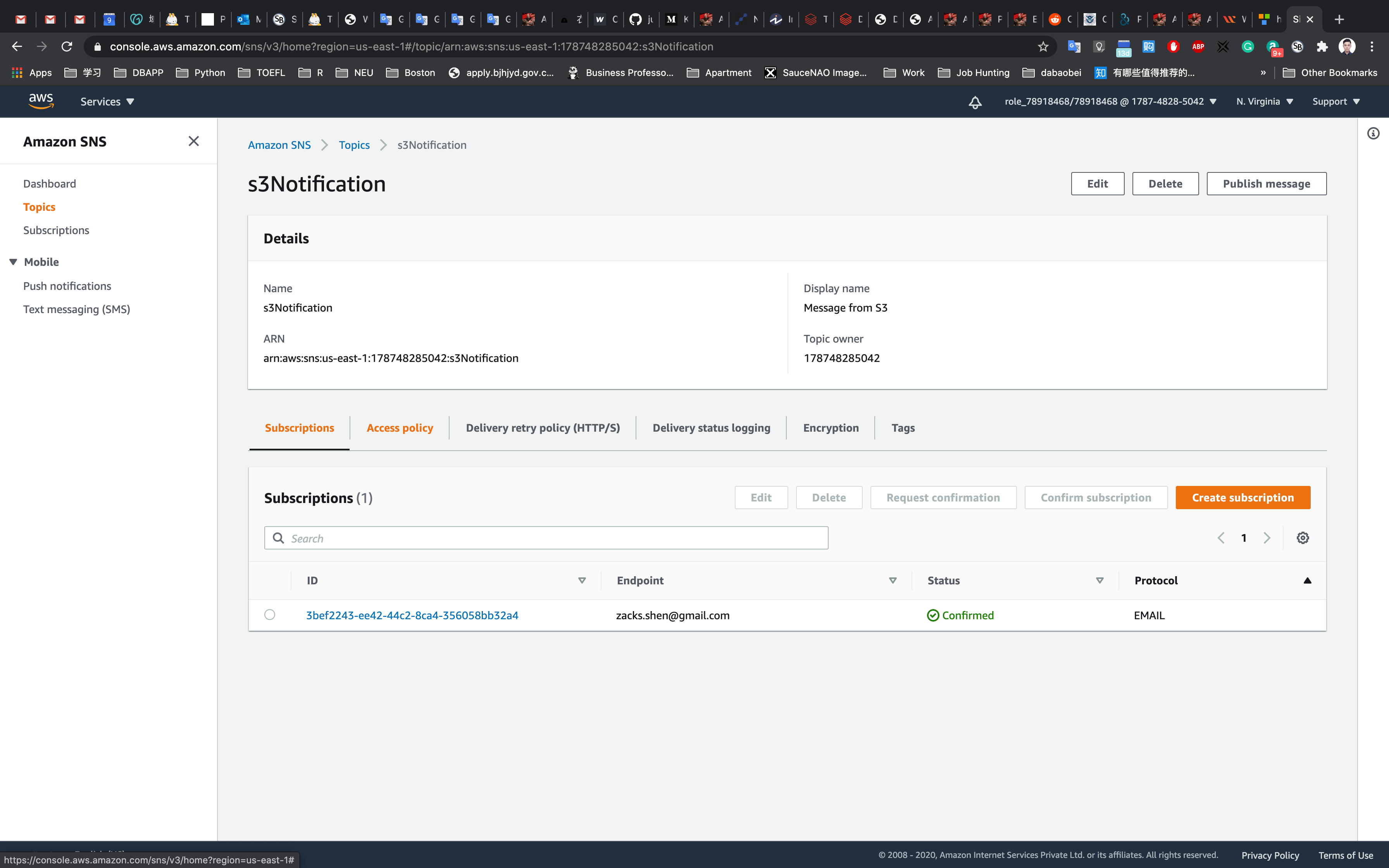Select the subscription 3bef2243 radio button

click(x=270, y=615)
